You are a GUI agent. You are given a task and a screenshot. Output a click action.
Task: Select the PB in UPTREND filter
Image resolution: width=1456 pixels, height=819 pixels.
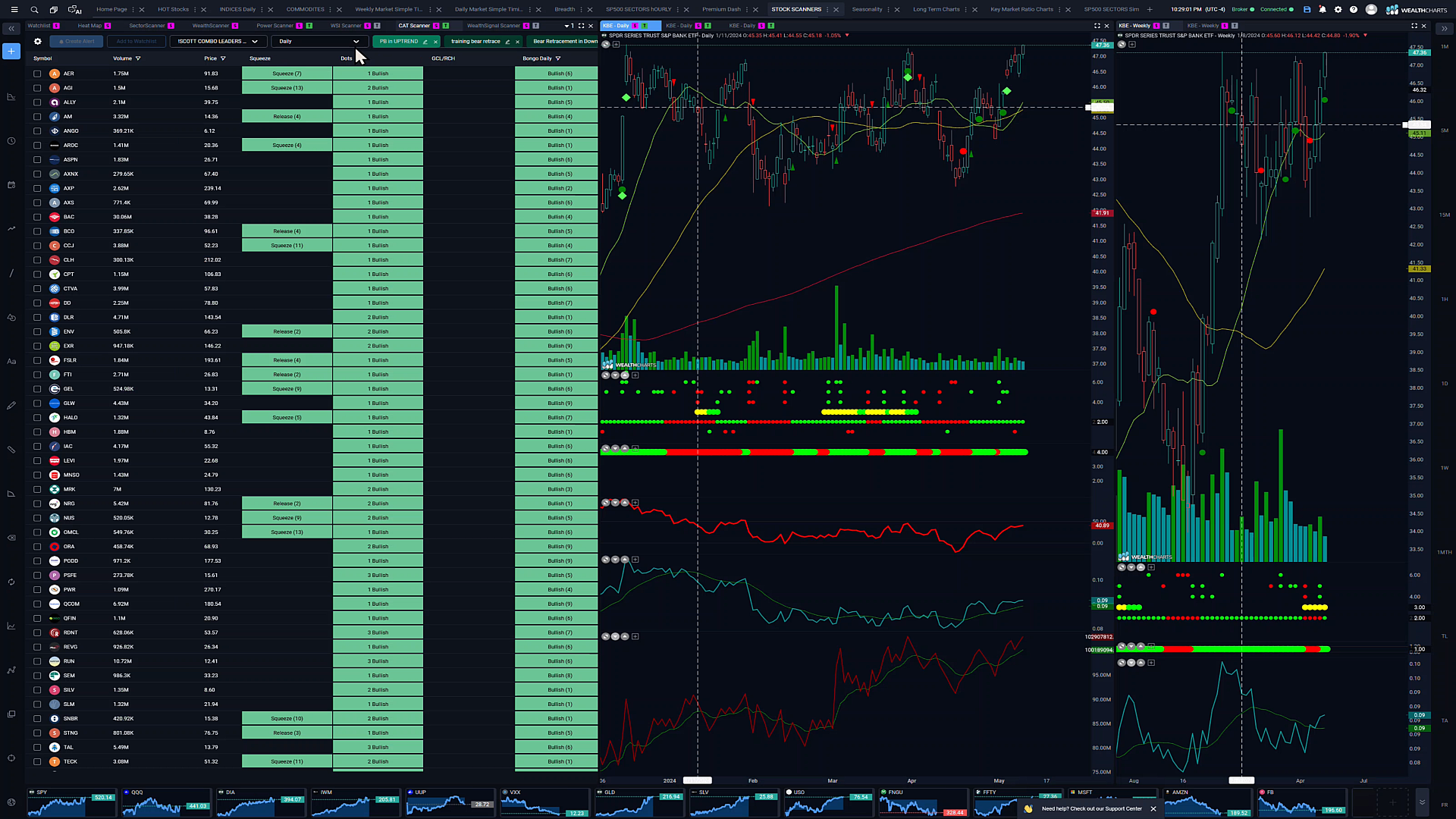click(399, 42)
